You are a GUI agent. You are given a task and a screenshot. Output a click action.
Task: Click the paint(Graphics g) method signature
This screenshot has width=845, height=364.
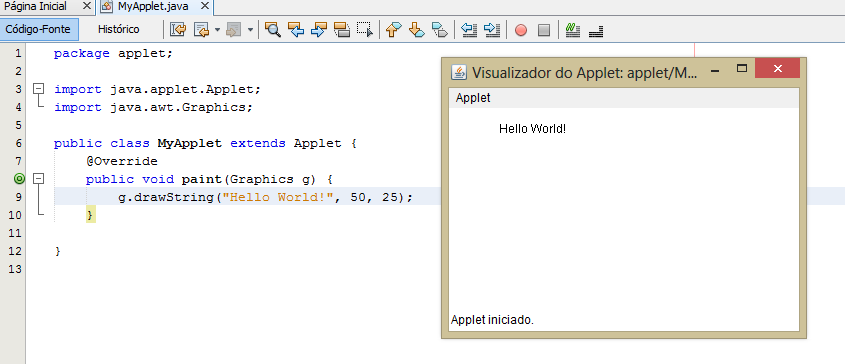[210, 179]
